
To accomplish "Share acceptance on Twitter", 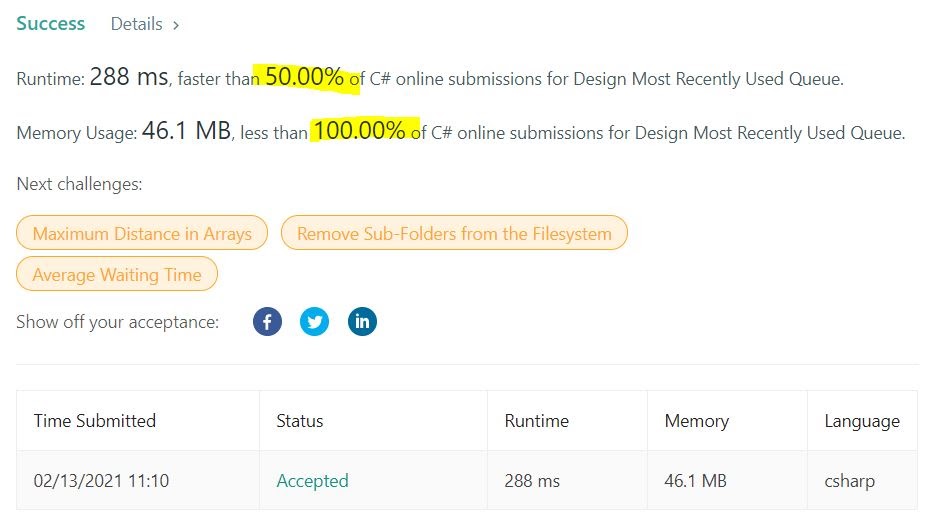I will tap(314, 322).
